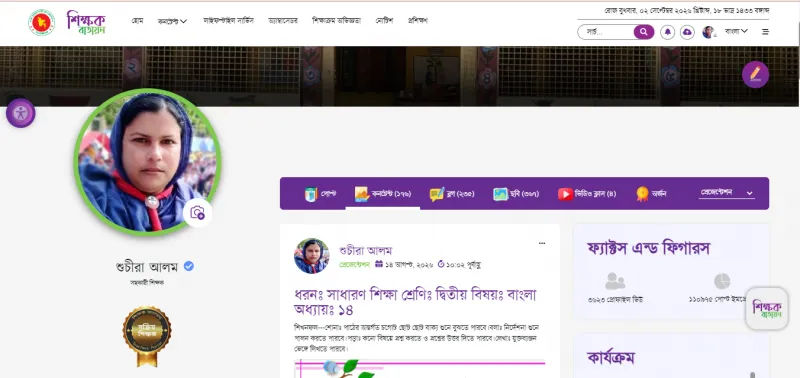Click the achievement medal icon

642,194
